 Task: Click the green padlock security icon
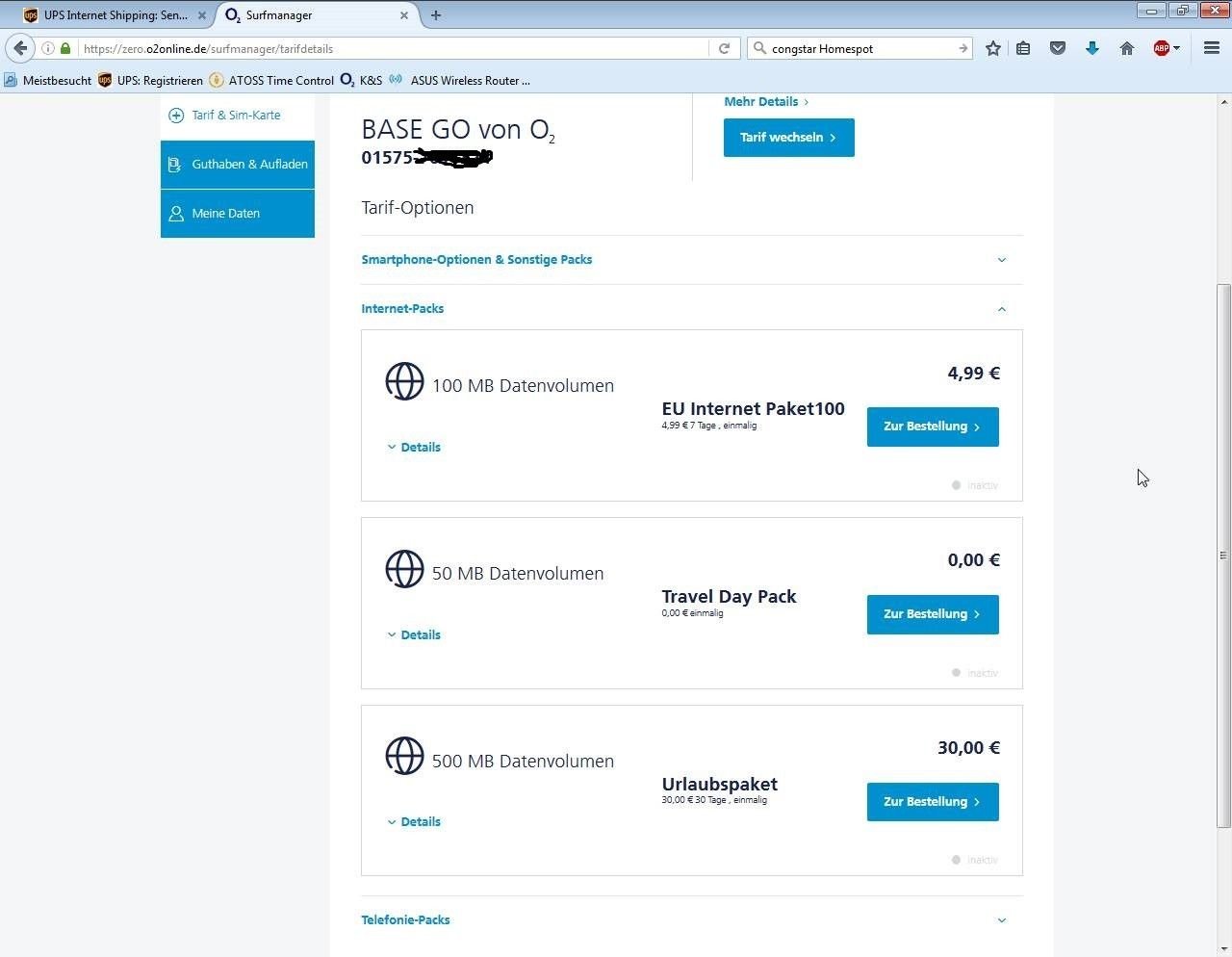click(65, 48)
